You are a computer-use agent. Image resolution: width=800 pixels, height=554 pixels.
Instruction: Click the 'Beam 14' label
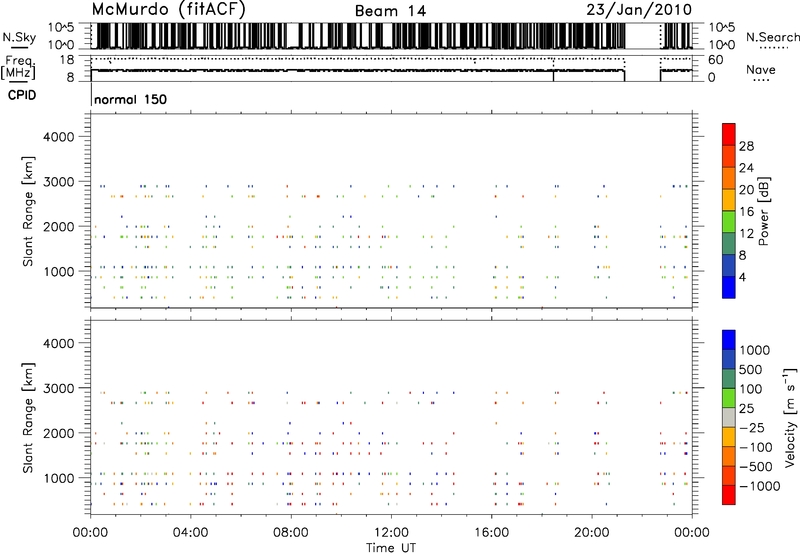[390, 11]
